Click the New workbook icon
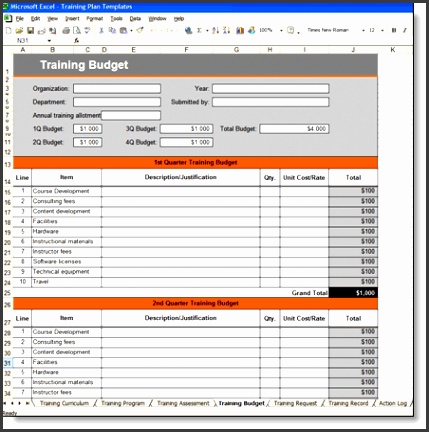This screenshot has width=429, height=432. point(9,31)
